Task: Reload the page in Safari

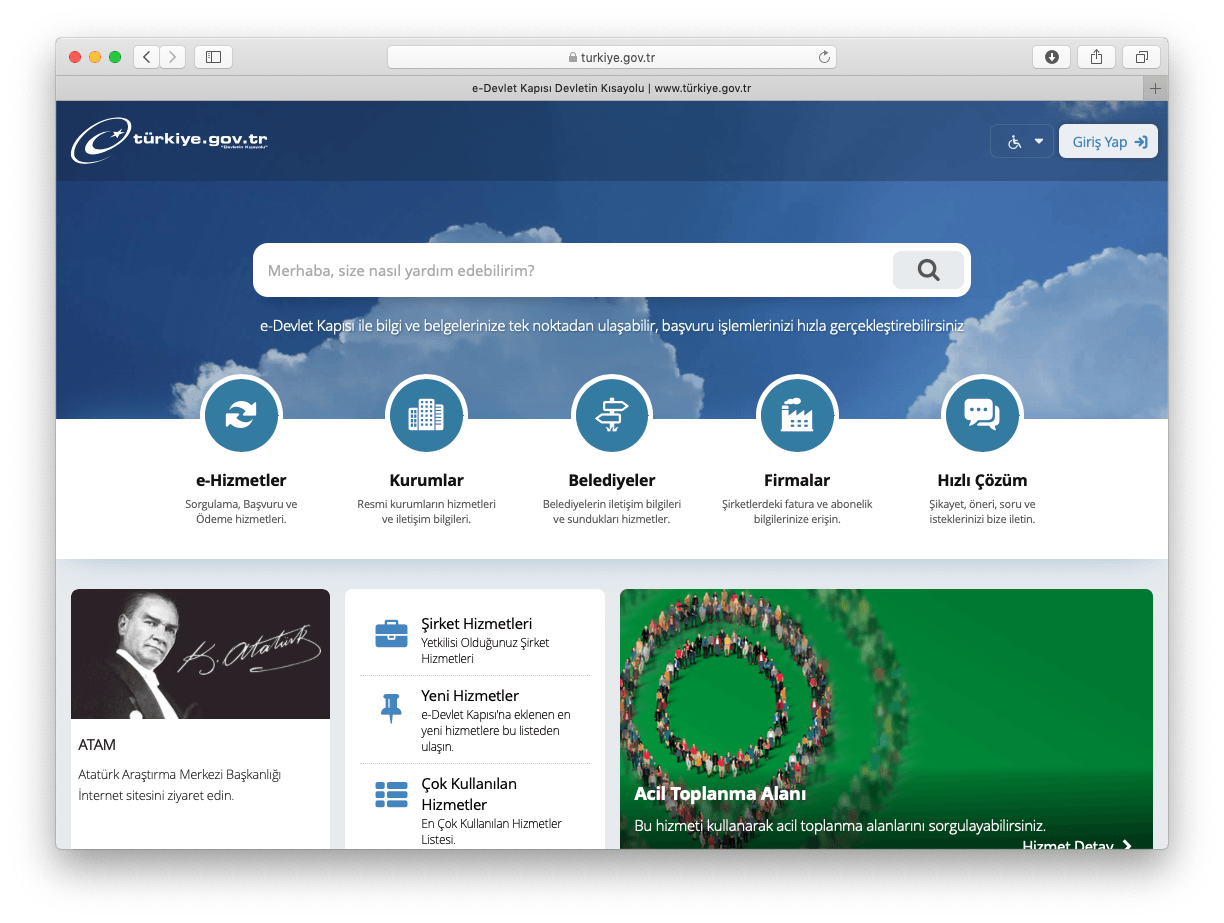Action: [x=824, y=57]
